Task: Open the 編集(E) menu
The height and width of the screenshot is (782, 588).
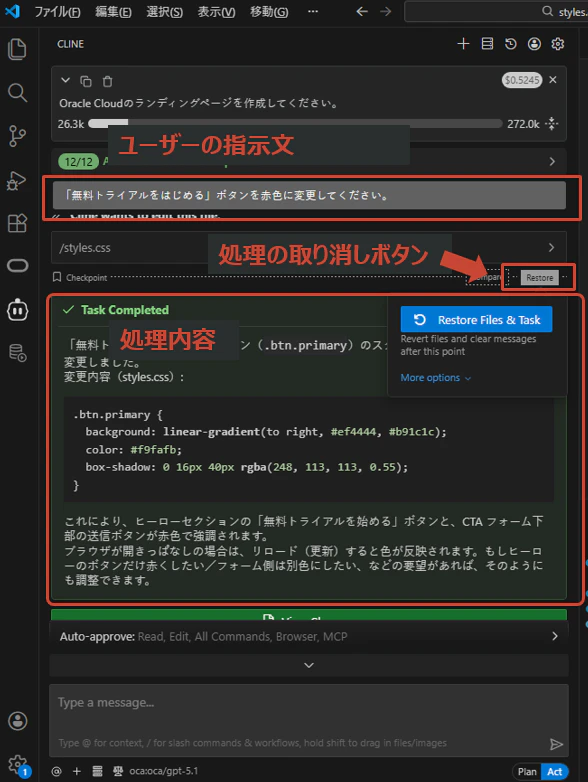Action: (113, 11)
